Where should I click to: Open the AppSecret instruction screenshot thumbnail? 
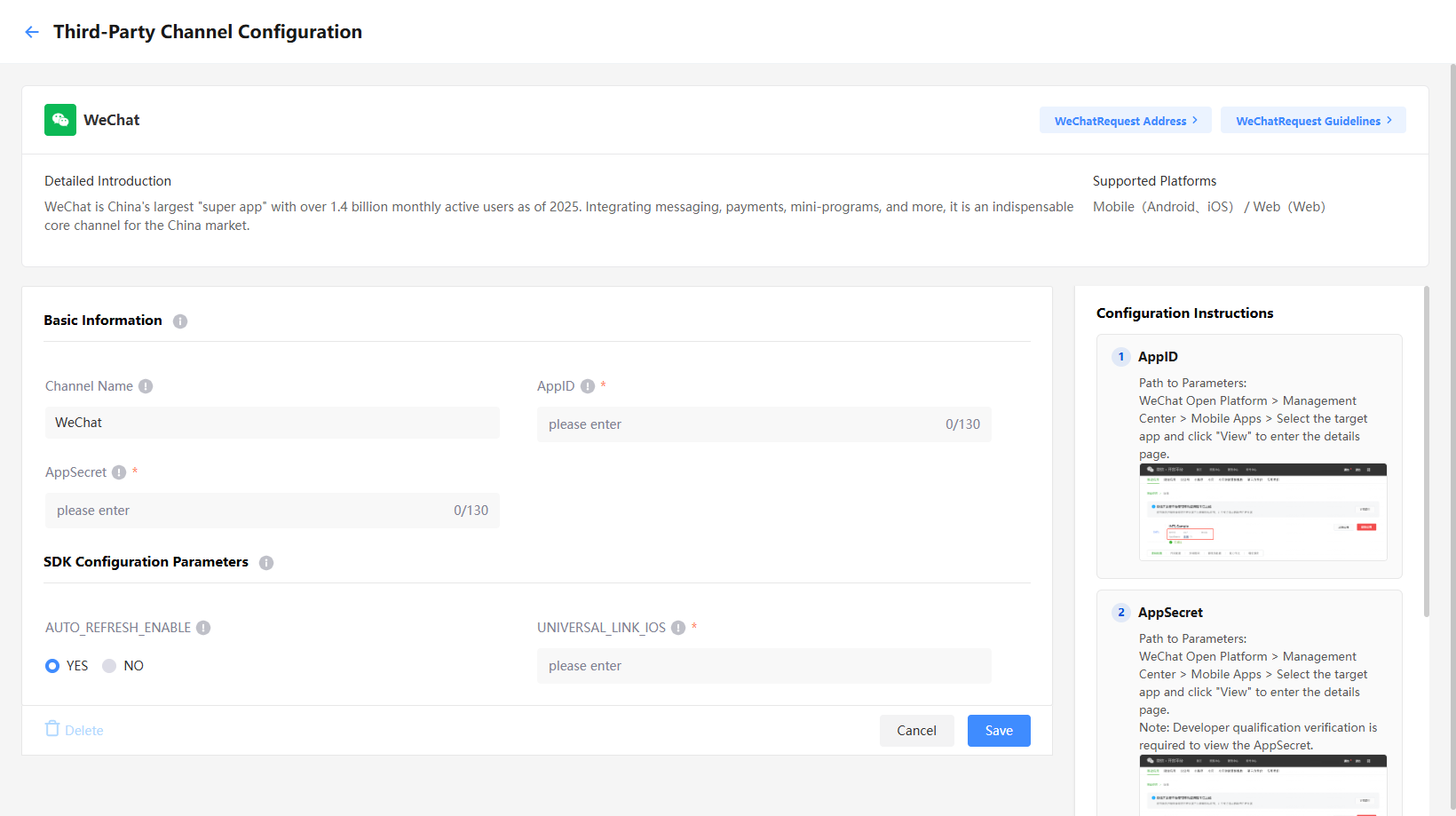tap(1263, 785)
